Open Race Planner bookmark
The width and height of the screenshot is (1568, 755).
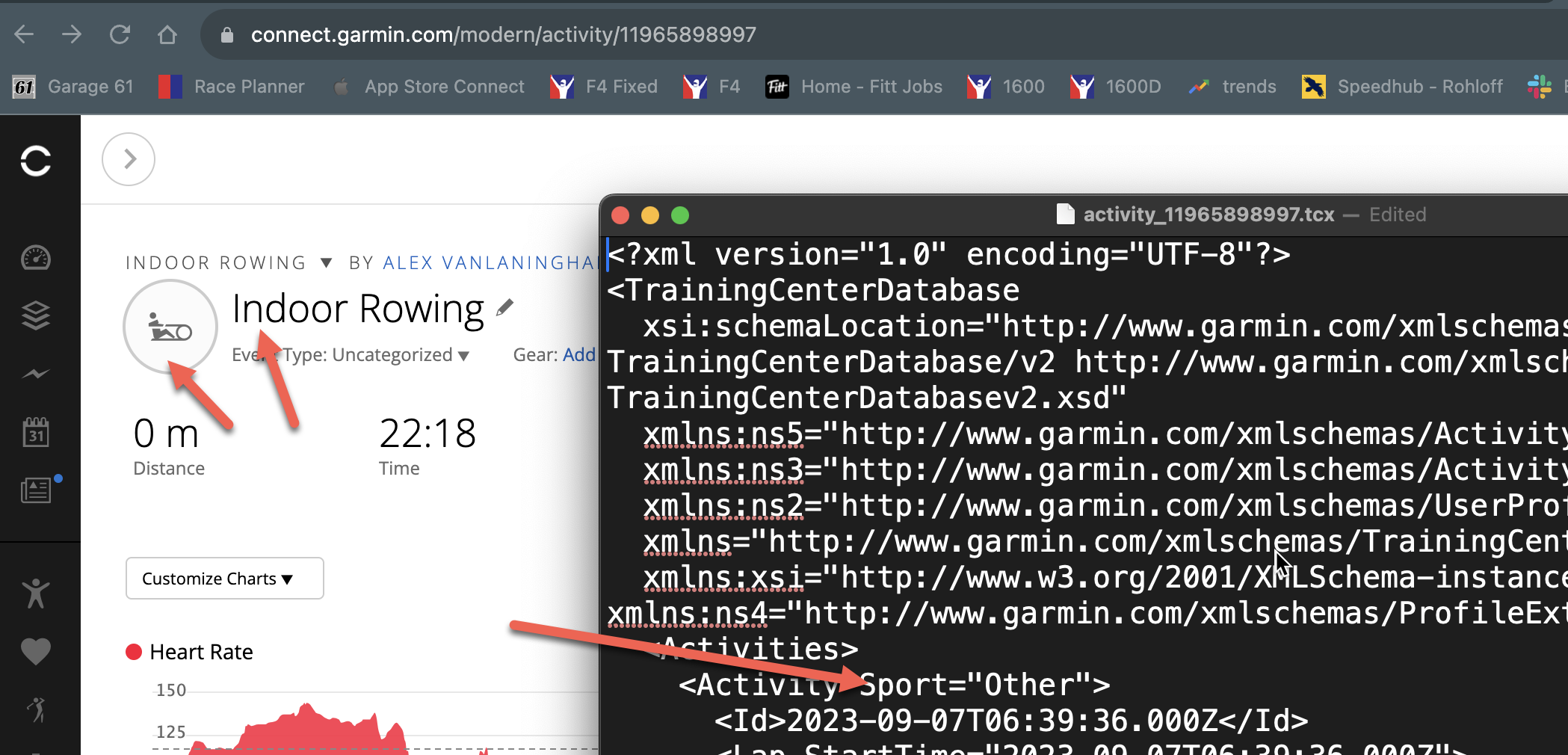(x=231, y=87)
